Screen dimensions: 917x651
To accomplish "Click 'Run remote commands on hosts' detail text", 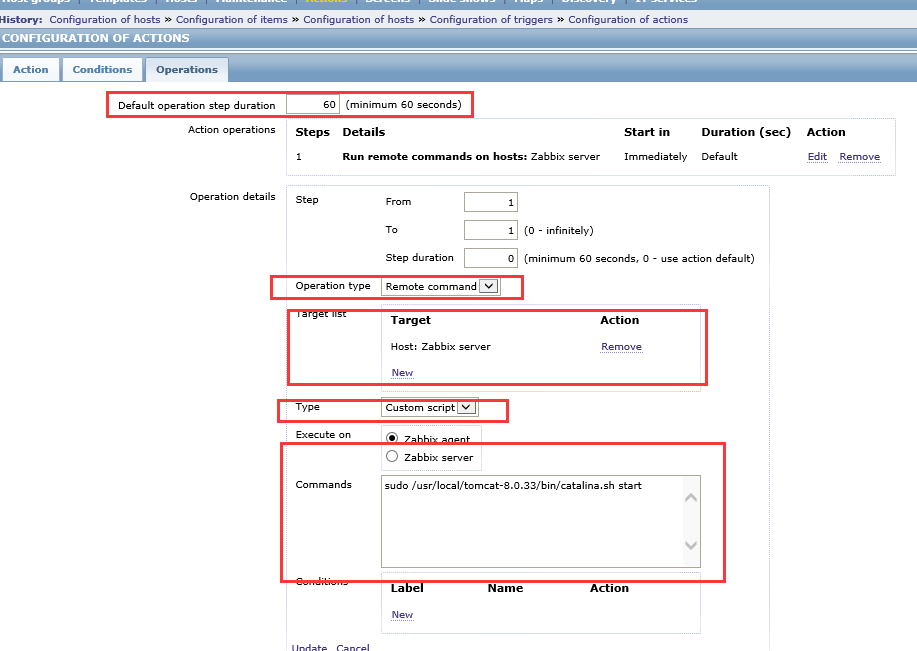I will click(435, 157).
